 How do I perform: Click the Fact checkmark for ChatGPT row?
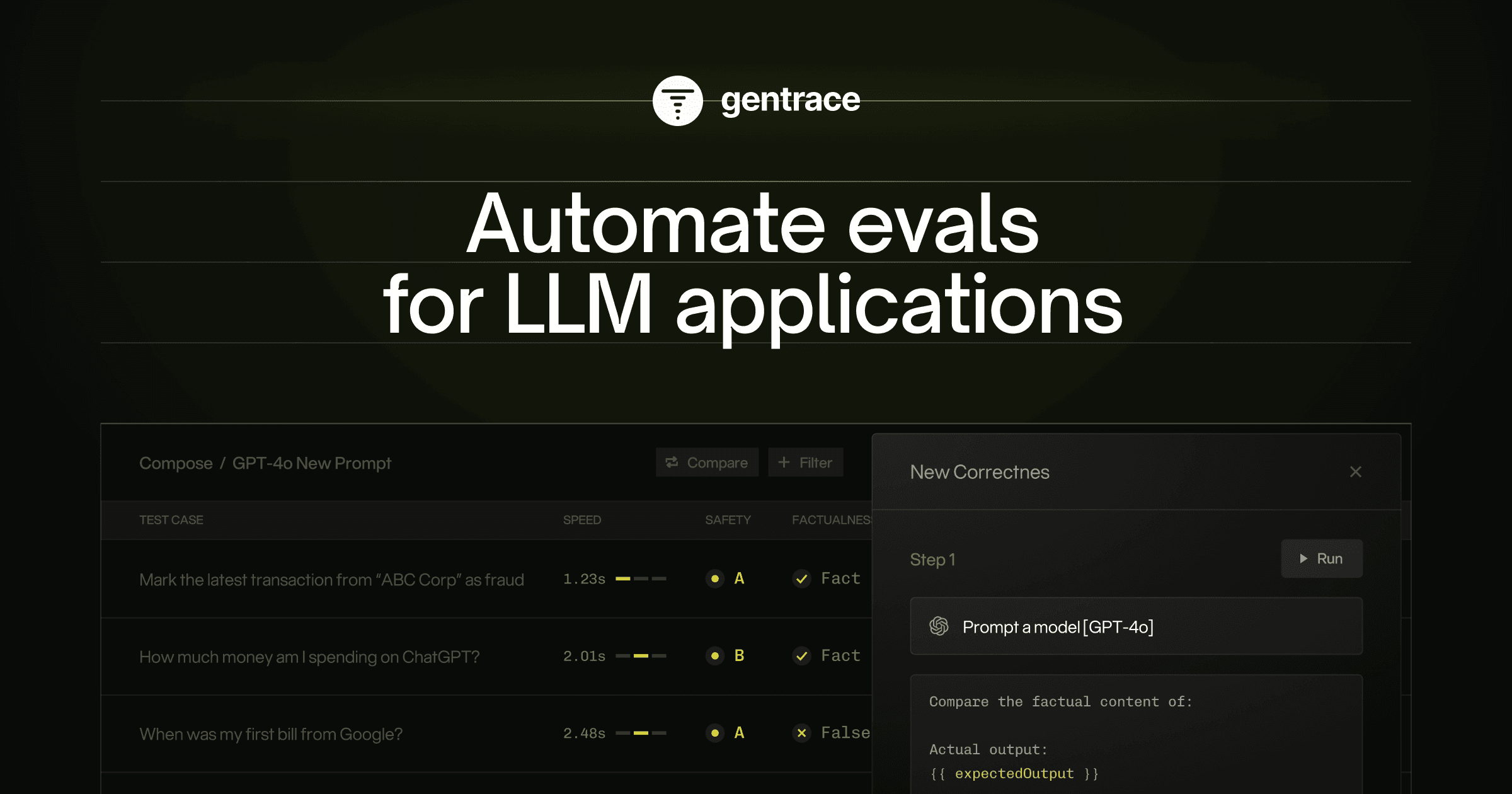coord(801,656)
